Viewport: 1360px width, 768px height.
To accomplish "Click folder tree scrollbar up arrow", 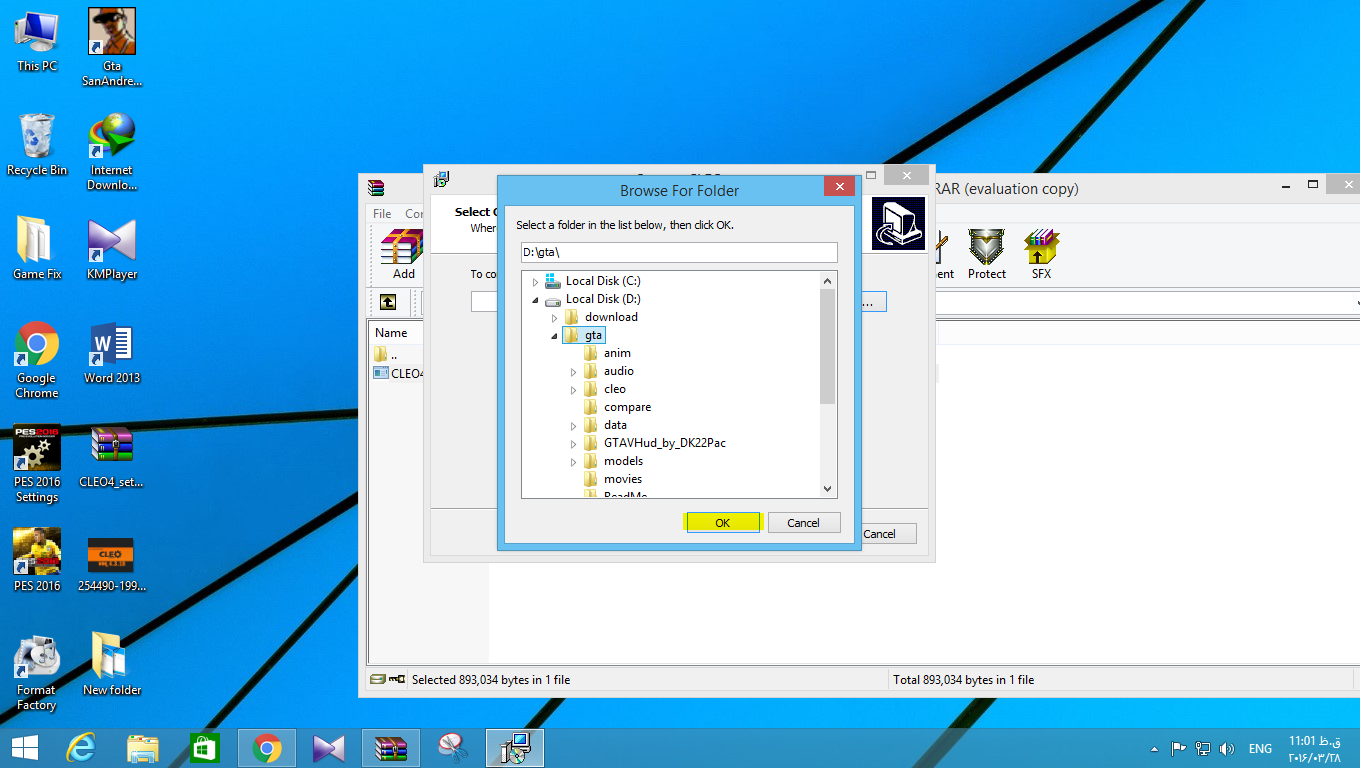I will [x=828, y=280].
